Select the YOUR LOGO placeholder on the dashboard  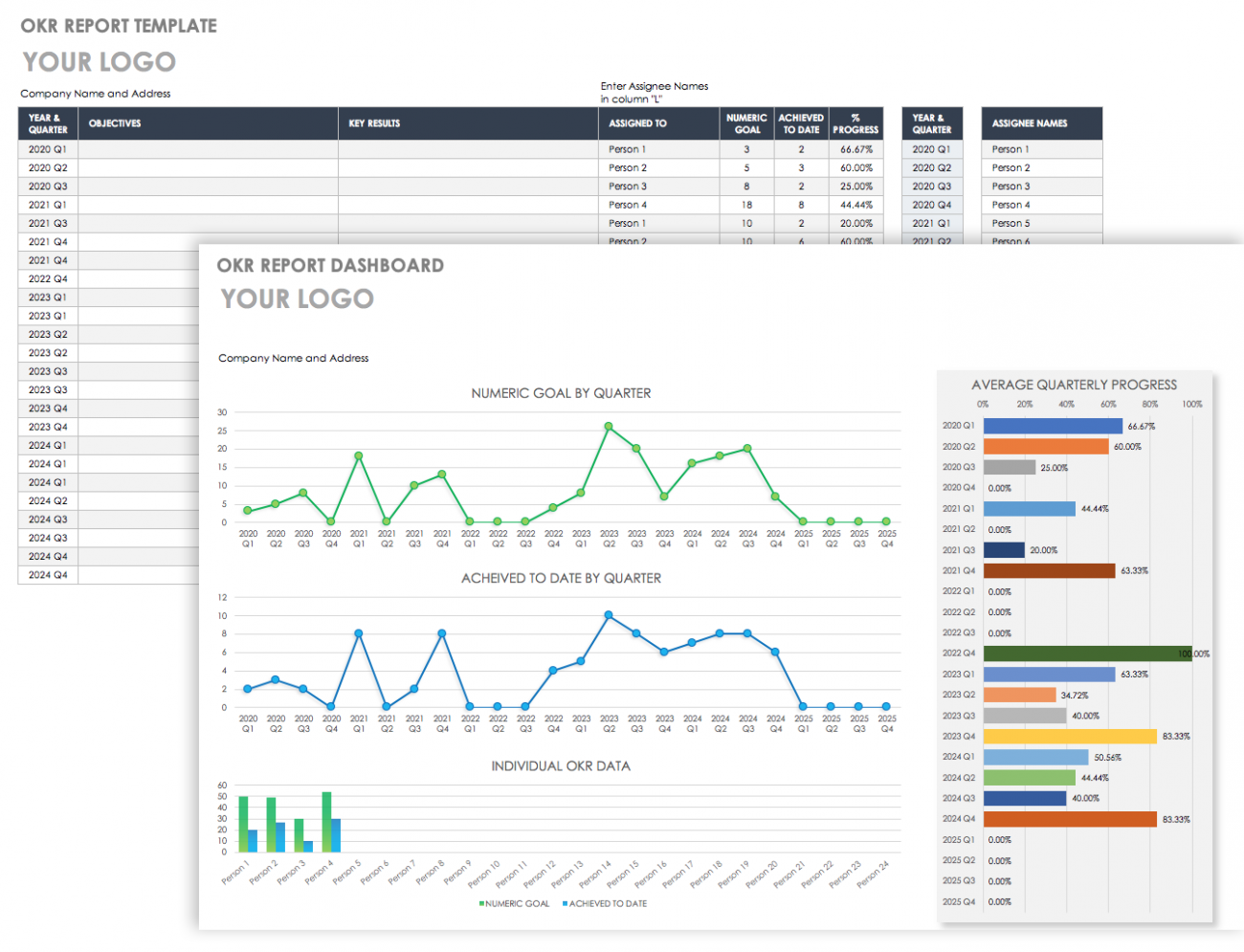[298, 299]
